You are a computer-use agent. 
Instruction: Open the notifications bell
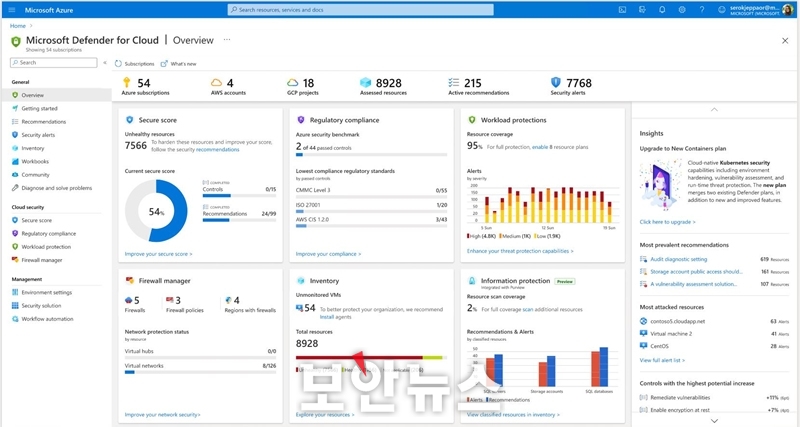pos(662,10)
